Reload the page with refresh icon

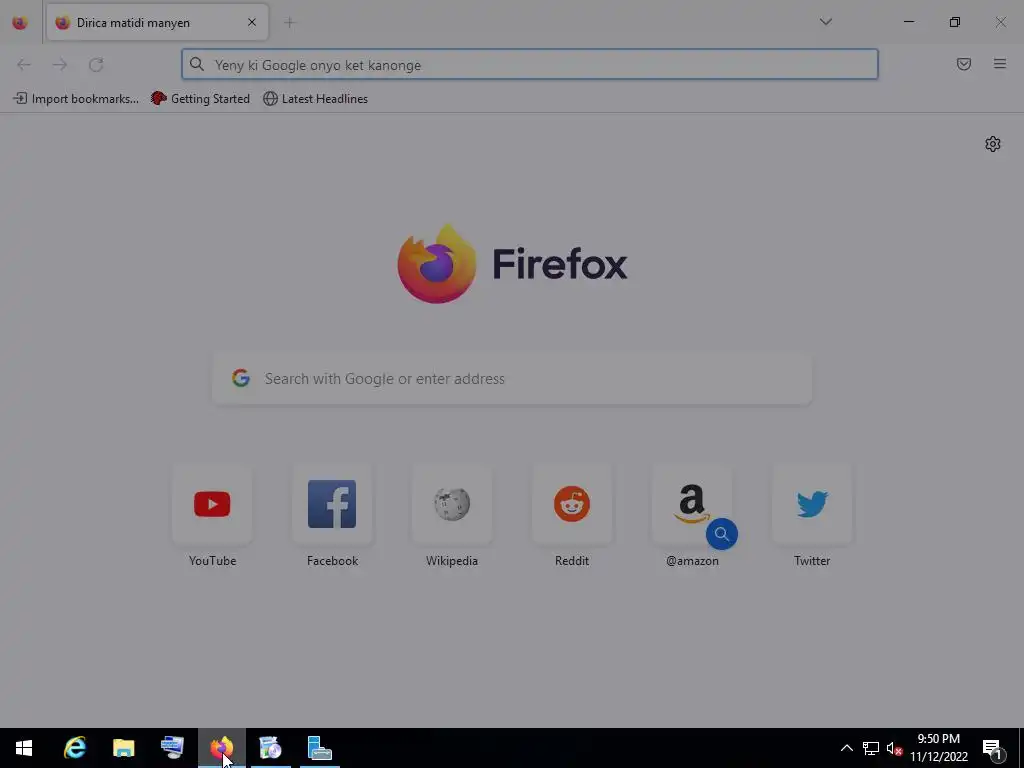[x=96, y=65]
